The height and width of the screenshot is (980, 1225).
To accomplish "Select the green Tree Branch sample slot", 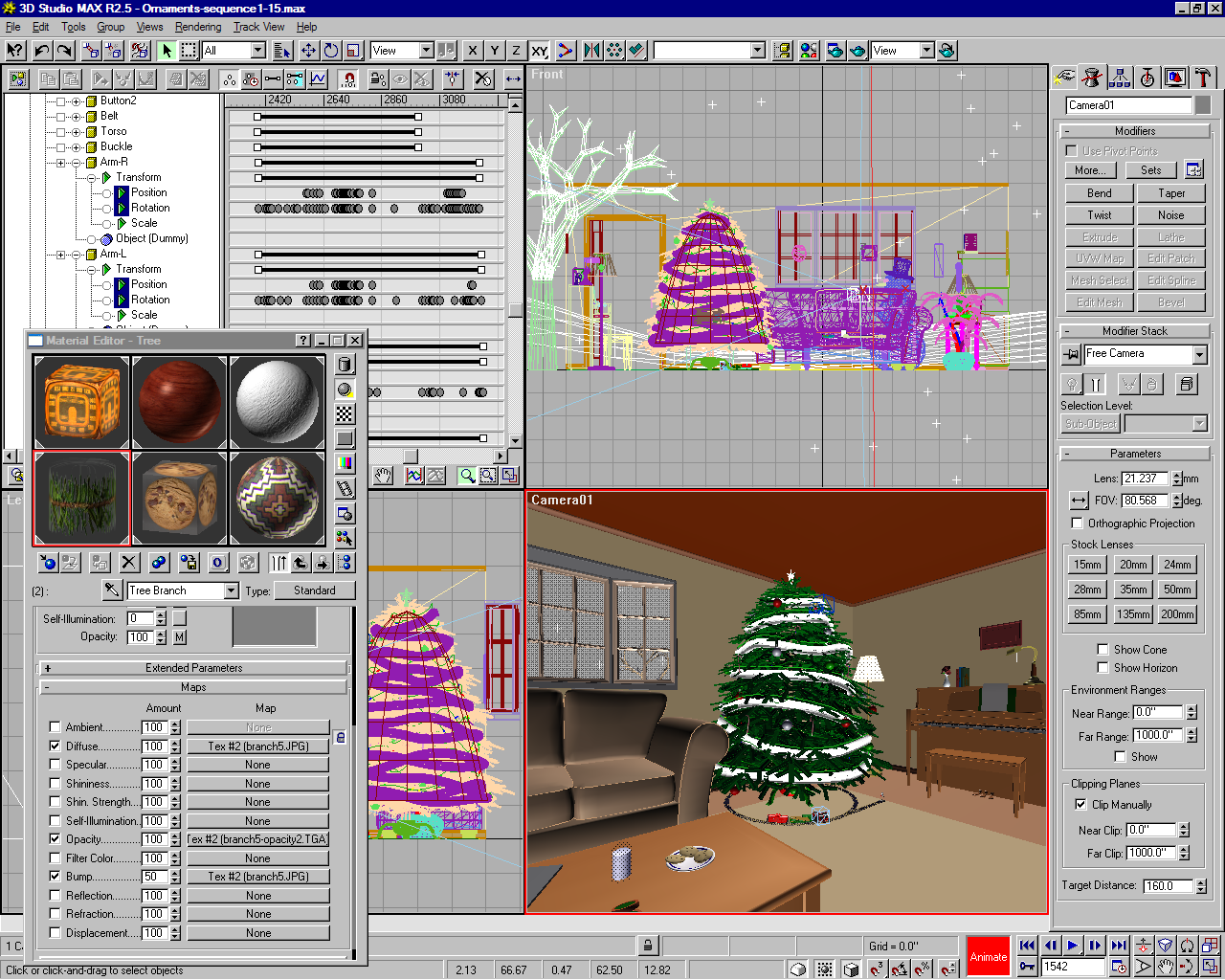I will (81, 498).
